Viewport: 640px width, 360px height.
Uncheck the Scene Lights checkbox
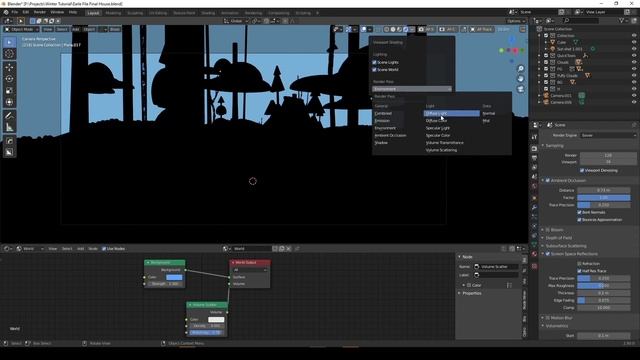(374, 62)
